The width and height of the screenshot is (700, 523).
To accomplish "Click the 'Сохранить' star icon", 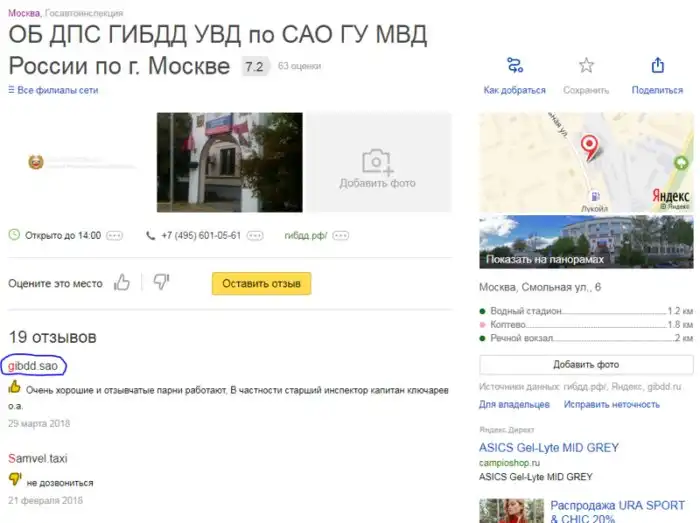I will (586, 65).
